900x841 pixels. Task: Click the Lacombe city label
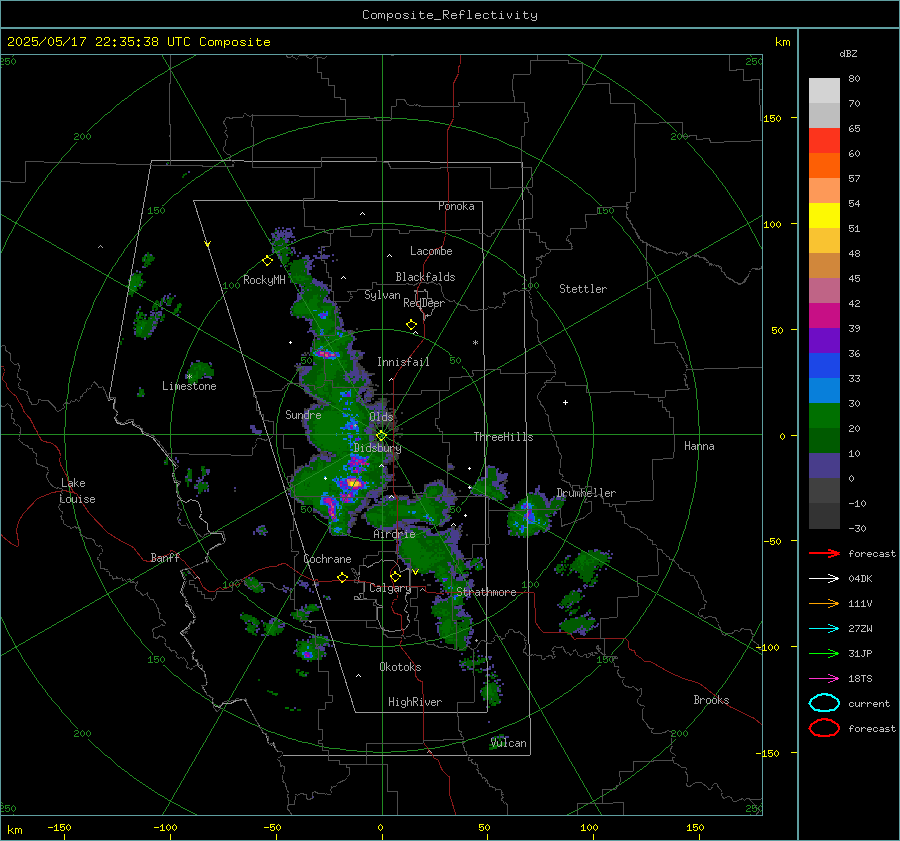pyautogui.click(x=431, y=251)
